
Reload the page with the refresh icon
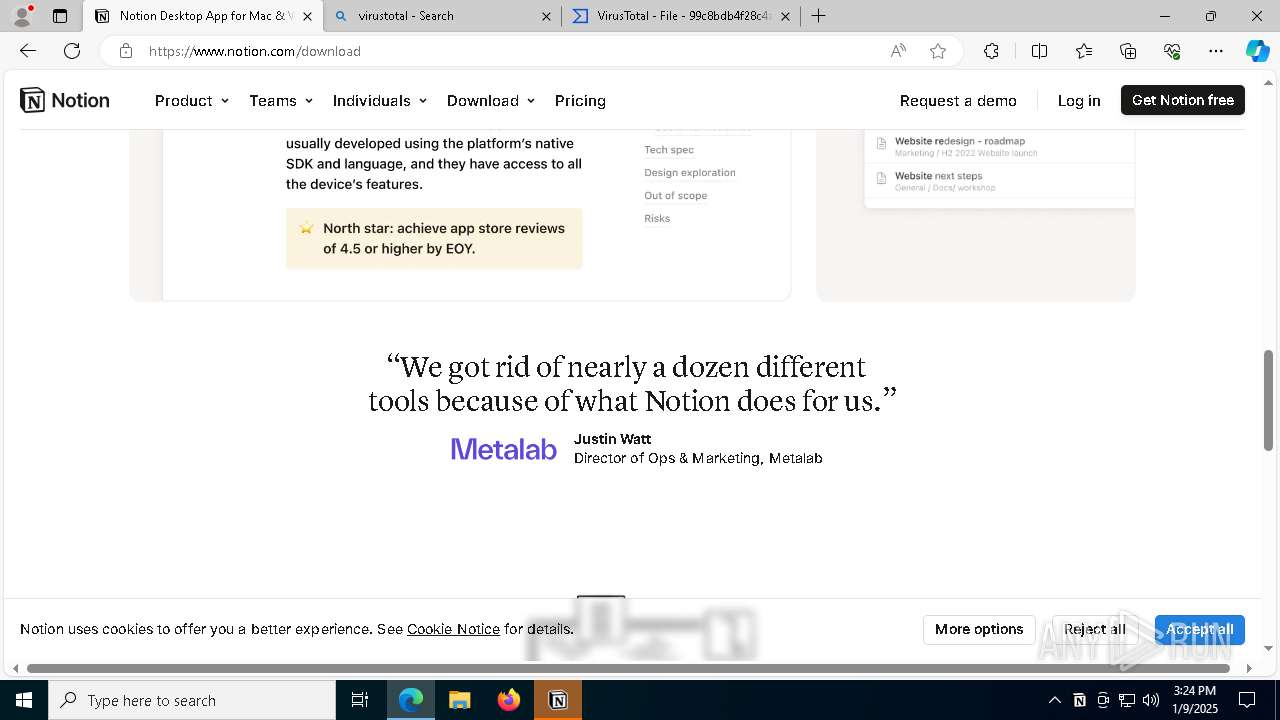click(x=72, y=51)
